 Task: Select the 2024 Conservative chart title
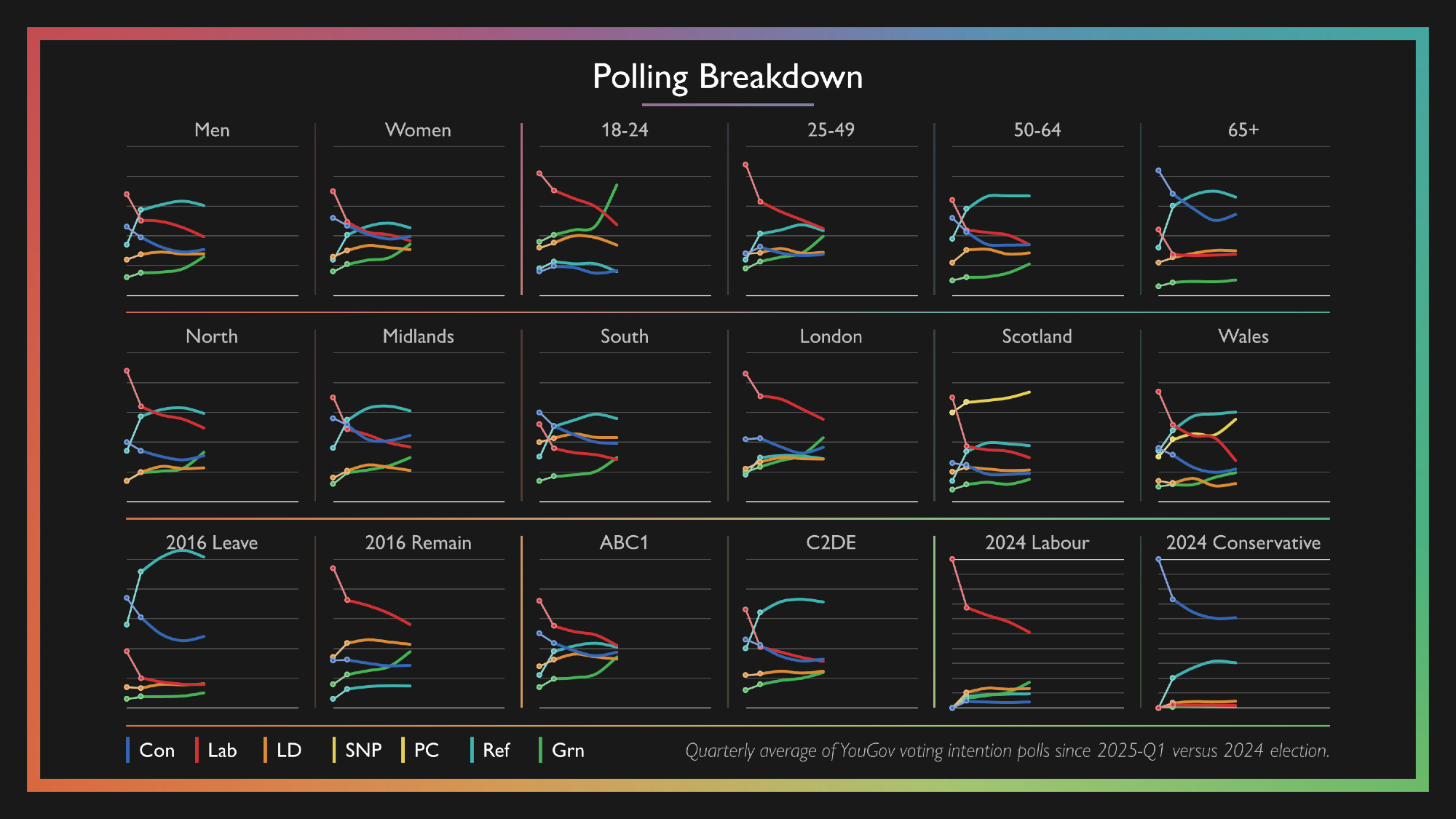[x=1243, y=542]
